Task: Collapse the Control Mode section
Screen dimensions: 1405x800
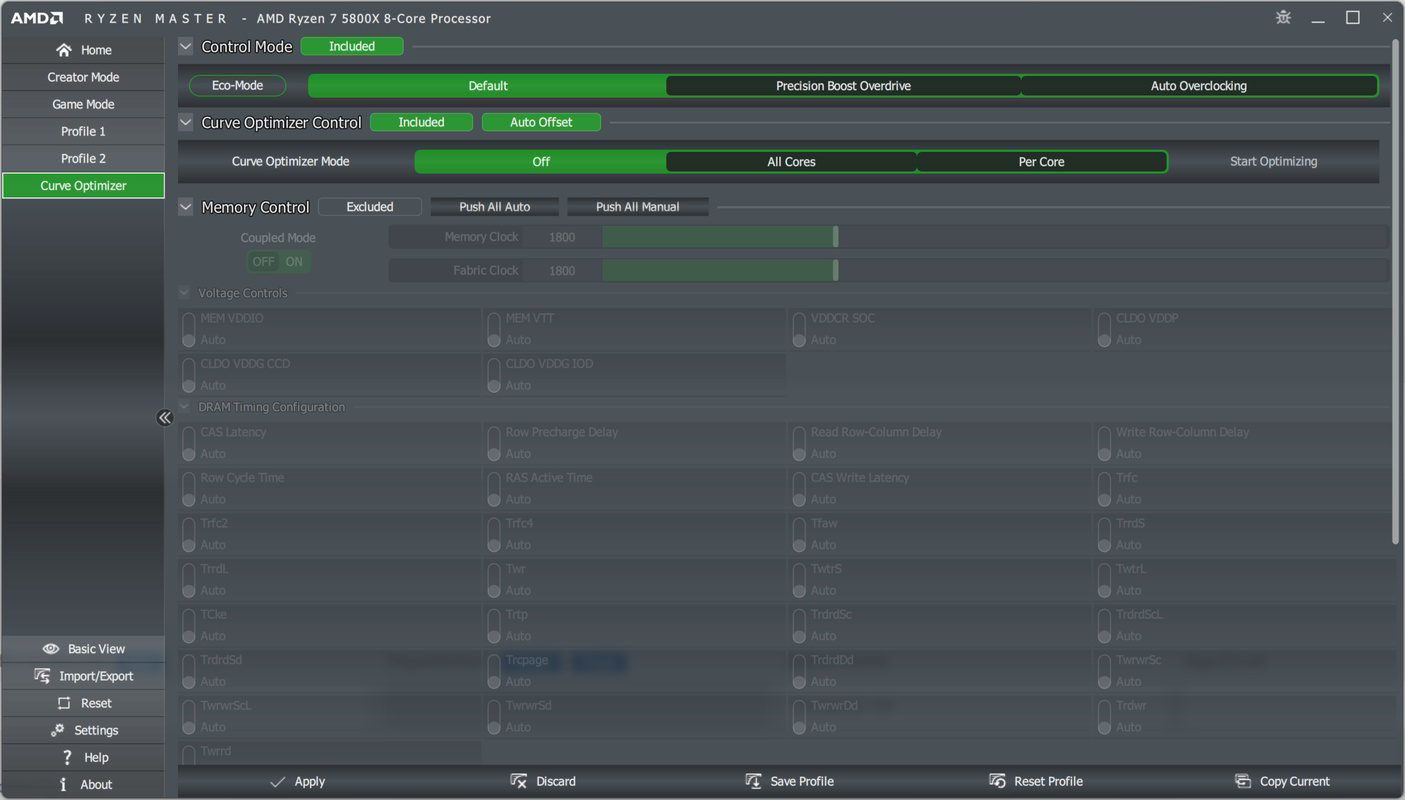Action: (x=186, y=46)
